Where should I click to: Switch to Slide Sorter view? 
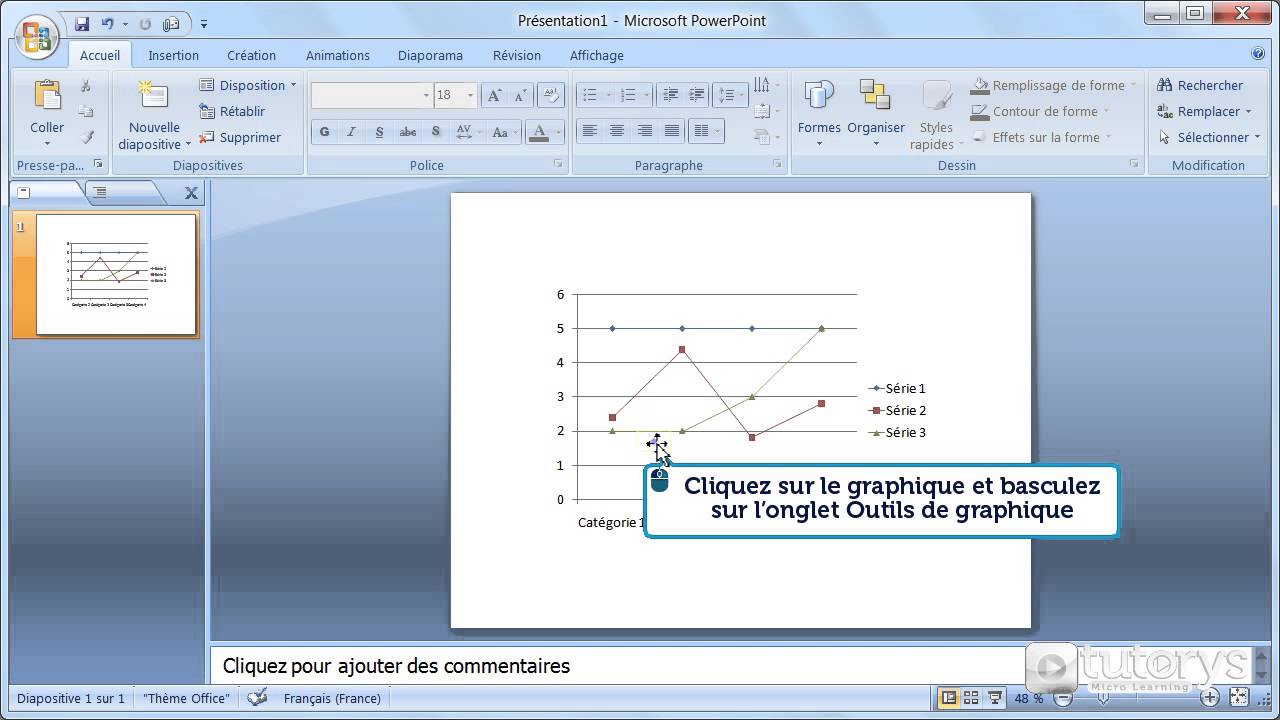coord(971,698)
